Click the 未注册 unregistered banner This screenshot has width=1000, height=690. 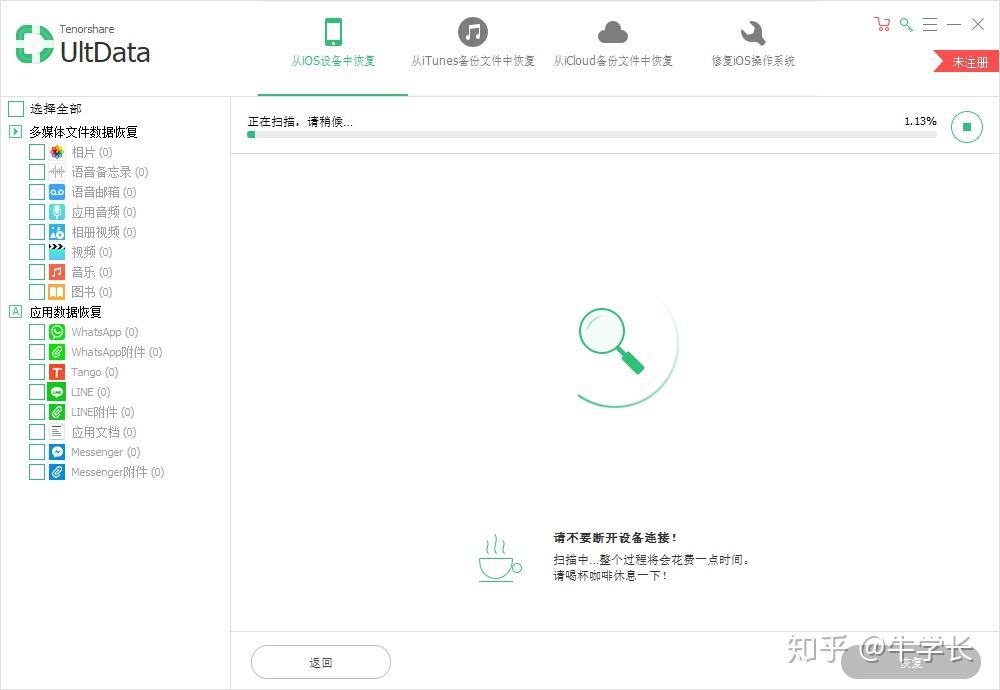(967, 62)
